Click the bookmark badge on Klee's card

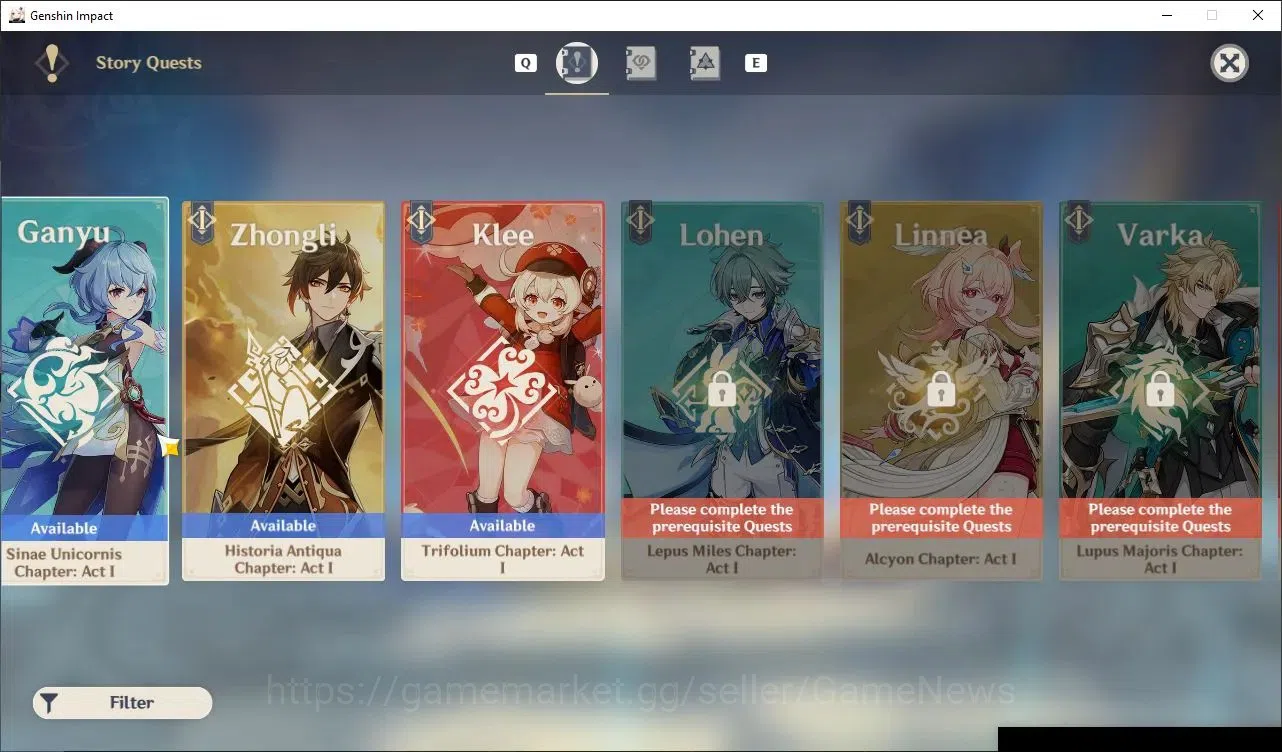coord(421,222)
